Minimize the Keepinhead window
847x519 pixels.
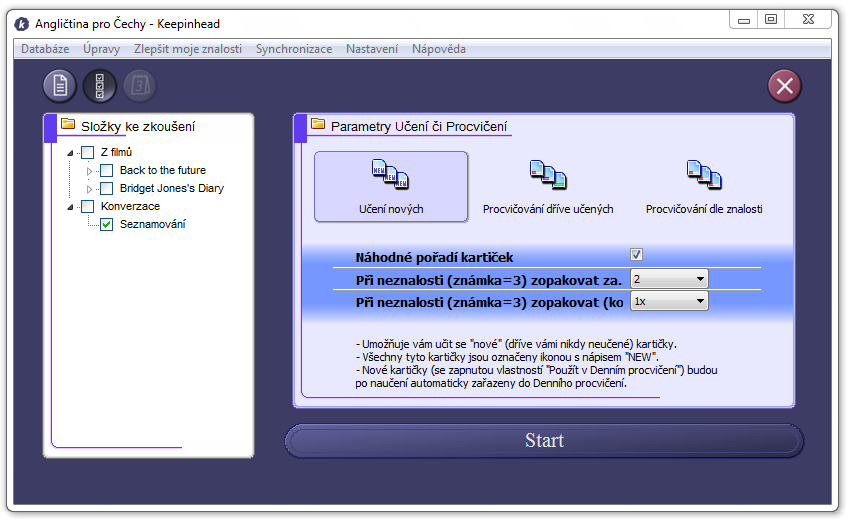point(744,21)
